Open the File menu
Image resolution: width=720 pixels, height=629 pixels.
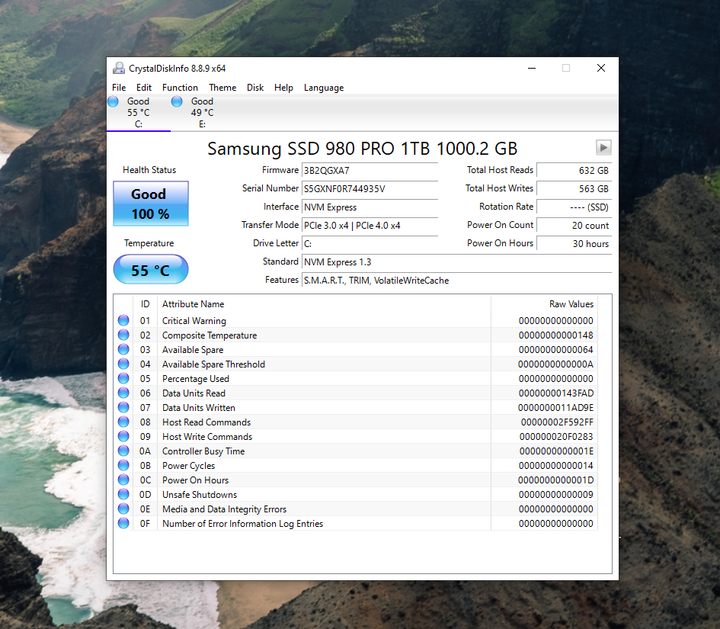click(118, 88)
